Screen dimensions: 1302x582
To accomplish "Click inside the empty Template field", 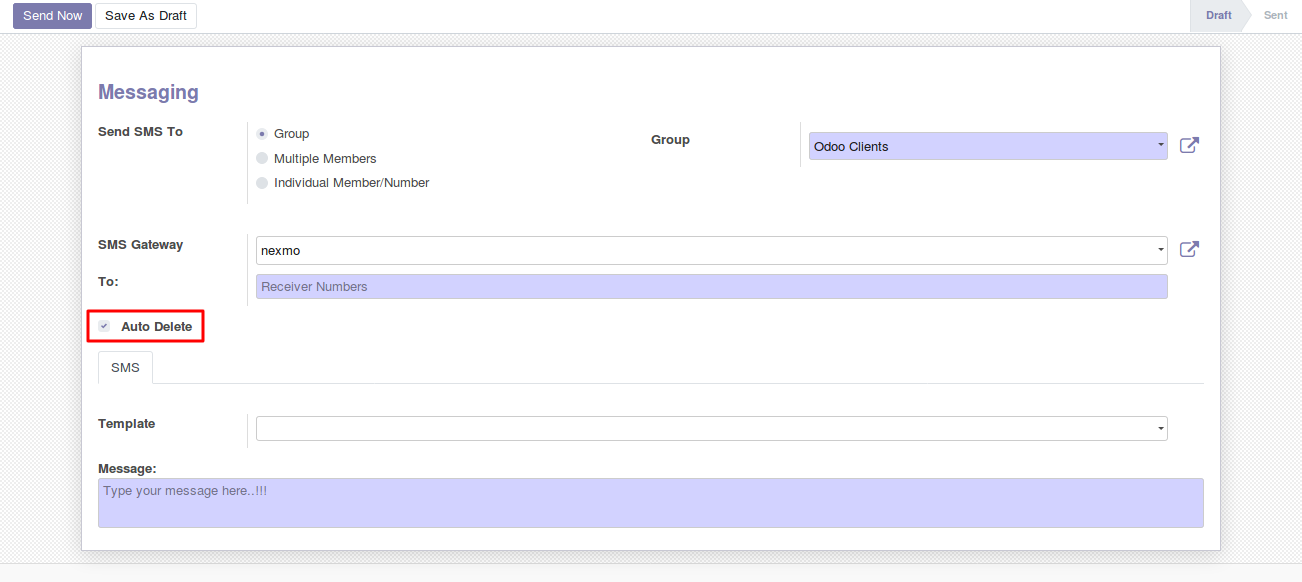I will click(x=700, y=429).
